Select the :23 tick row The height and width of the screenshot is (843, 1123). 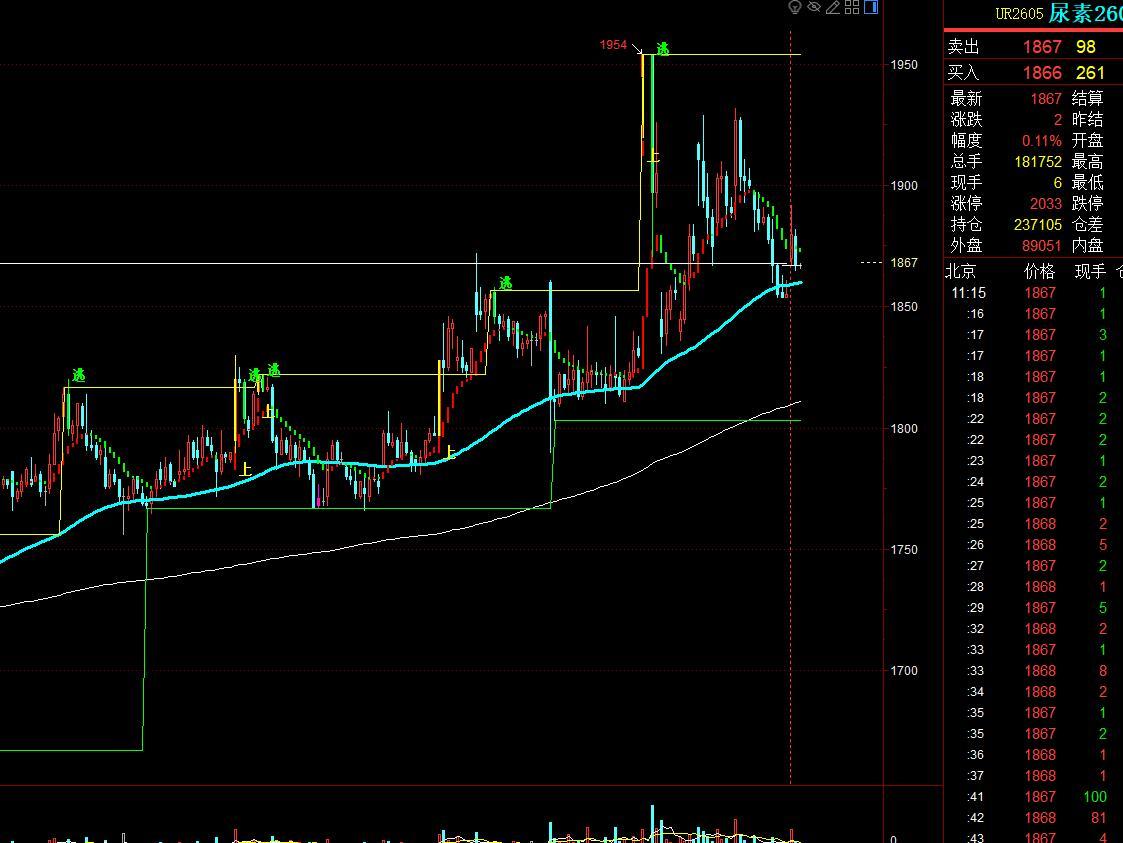[1033, 461]
